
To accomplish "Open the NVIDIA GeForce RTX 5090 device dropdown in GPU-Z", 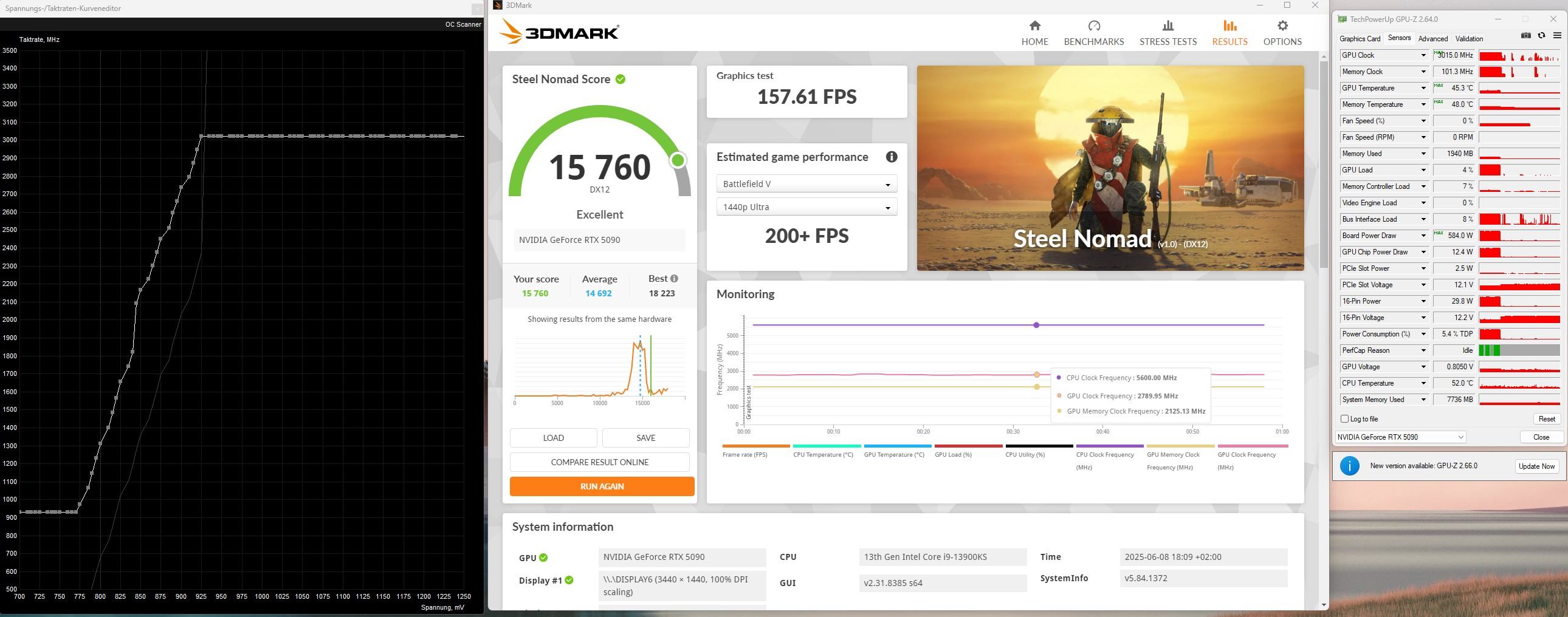I will pos(1400,437).
